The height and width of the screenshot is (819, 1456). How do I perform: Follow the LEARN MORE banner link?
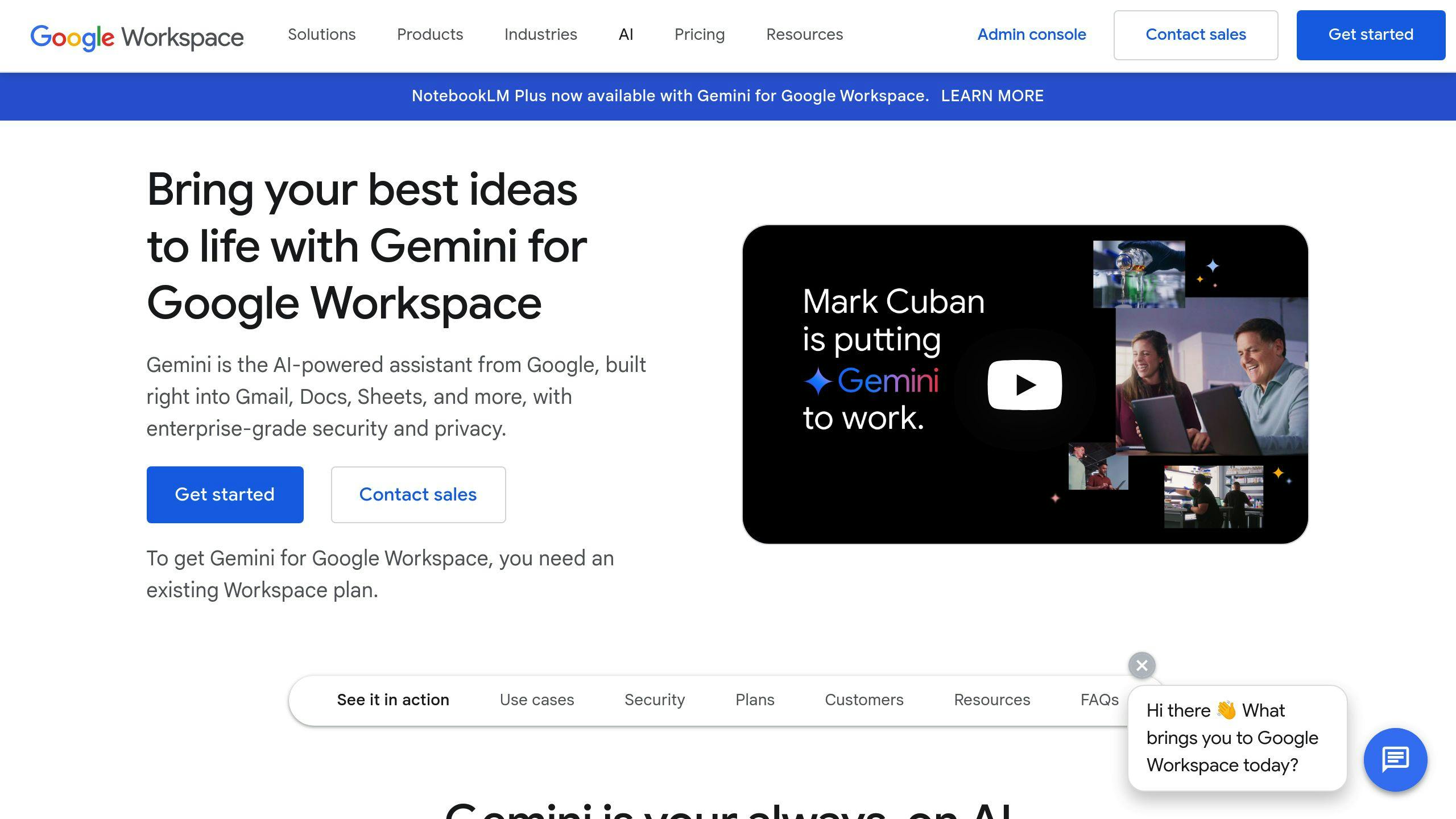(992, 96)
